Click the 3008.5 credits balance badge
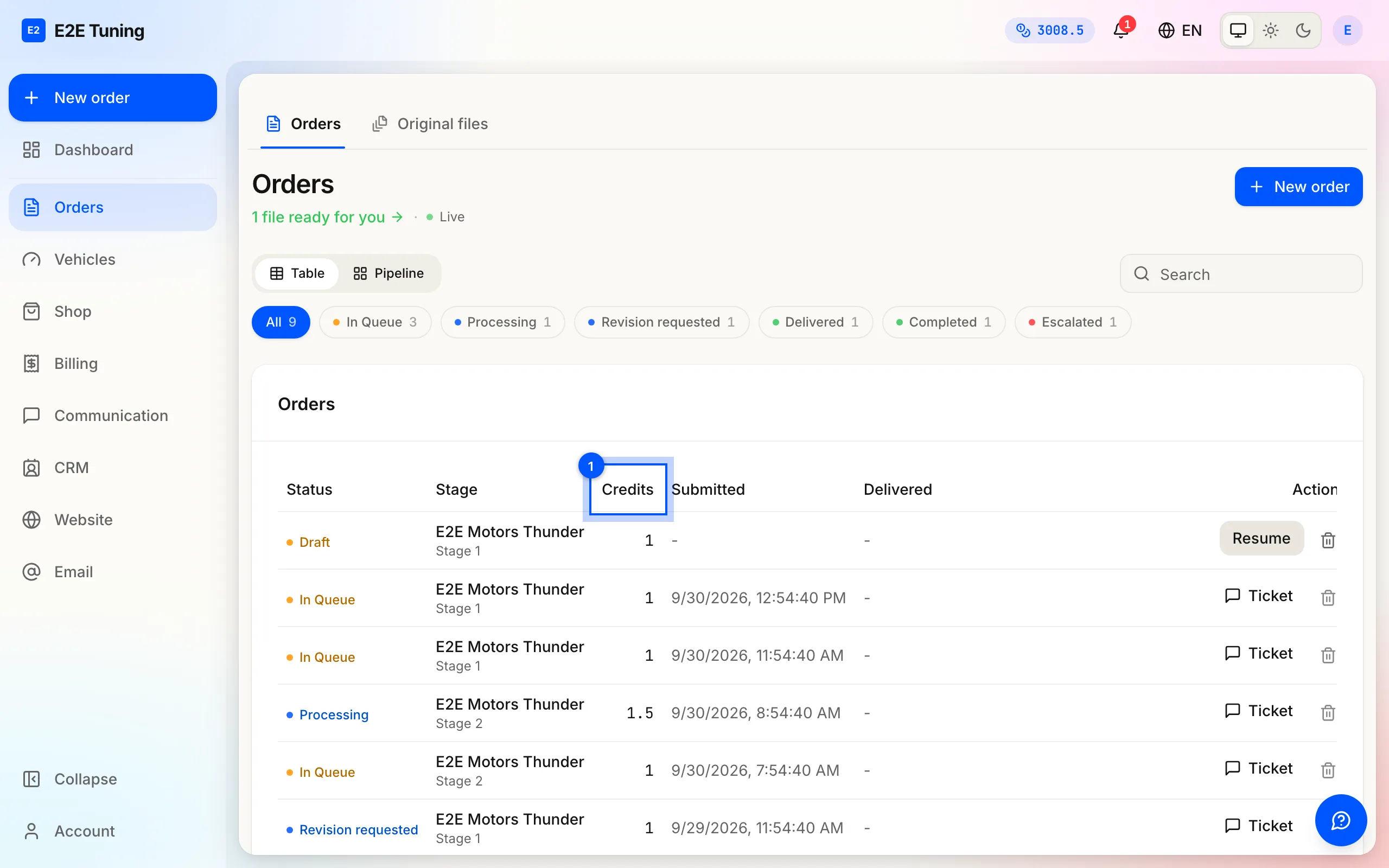 1049,30
